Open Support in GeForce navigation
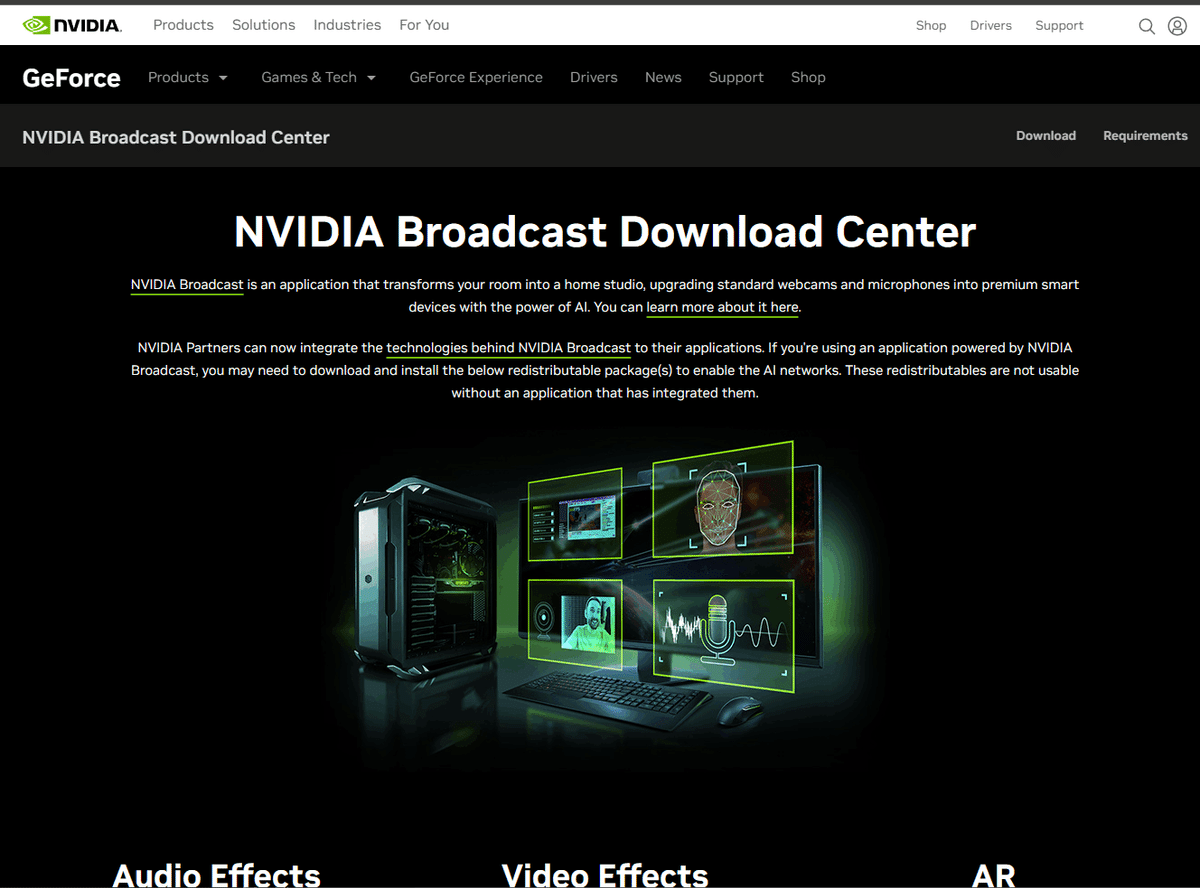Viewport: 1200px width, 888px height. pyautogui.click(x=736, y=77)
